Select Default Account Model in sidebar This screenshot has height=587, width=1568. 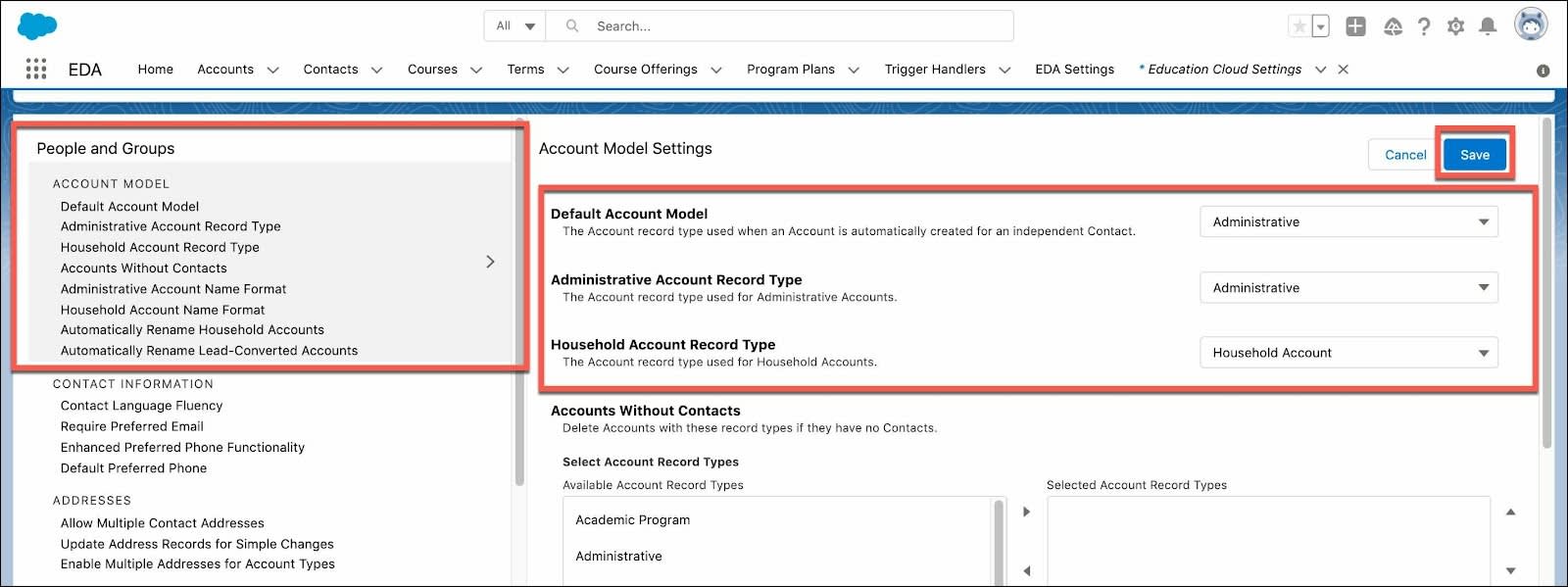(x=129, y=206)
